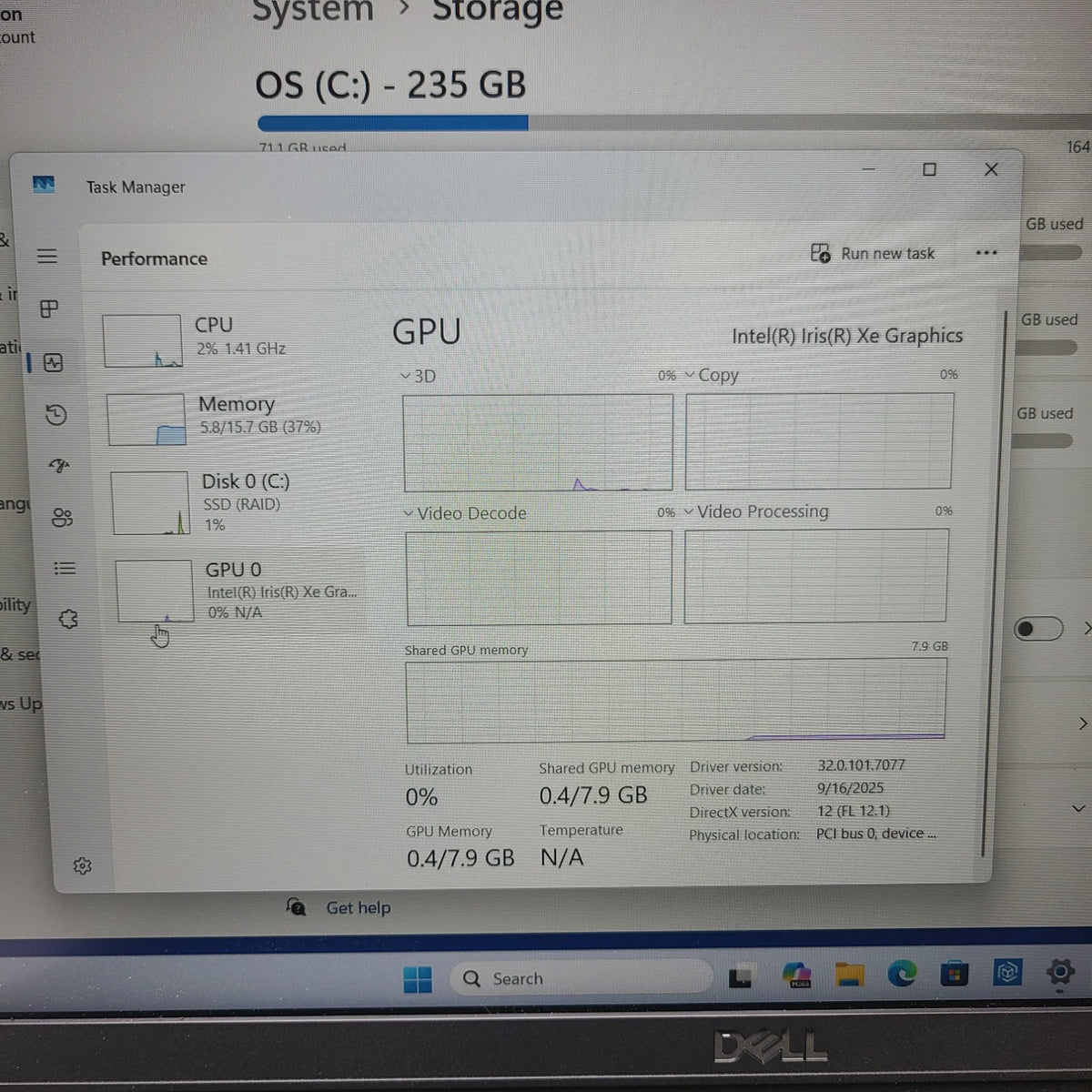This screenshot has height=1092, width=1092.
Task: Click Run new task button
Action: (873, 253)
